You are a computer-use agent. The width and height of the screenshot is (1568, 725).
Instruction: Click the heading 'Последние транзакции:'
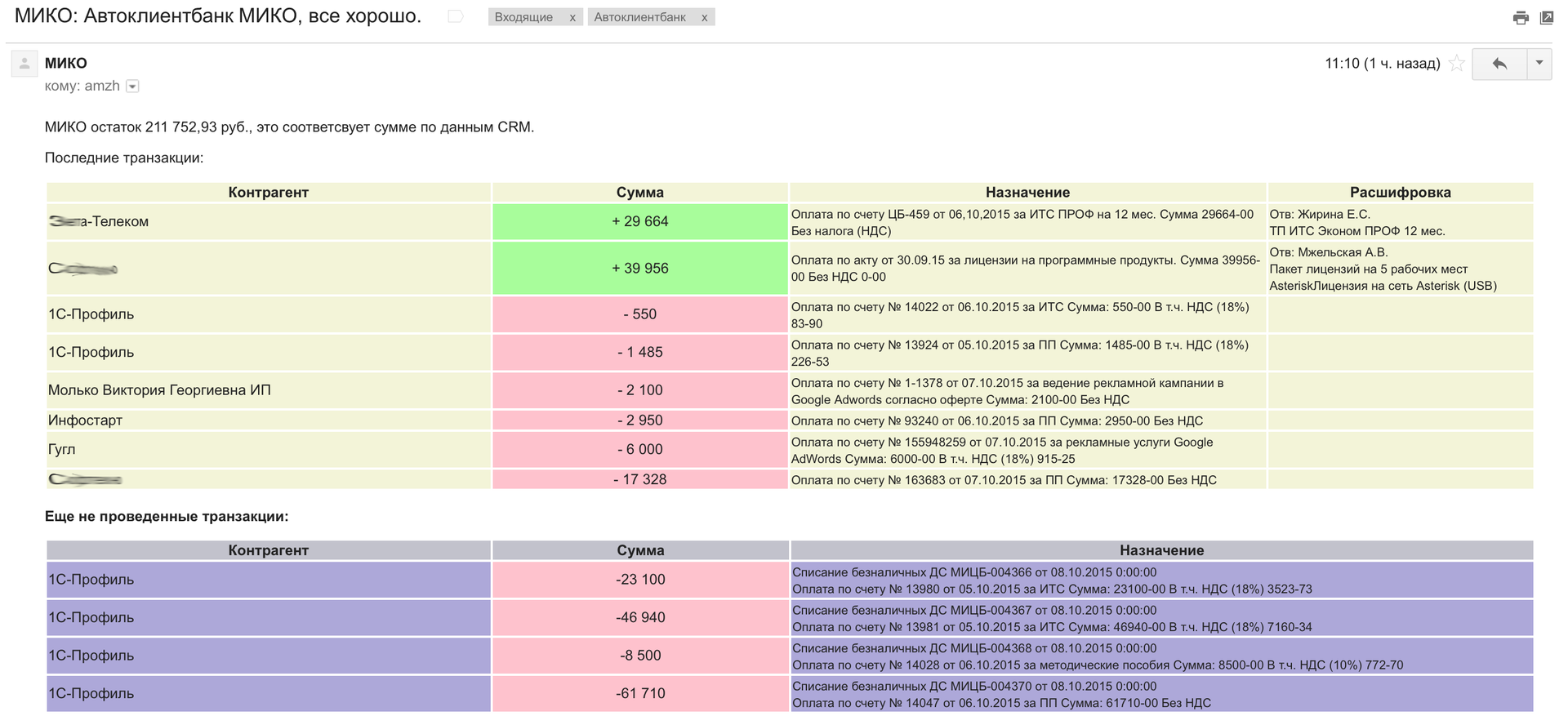124,158
